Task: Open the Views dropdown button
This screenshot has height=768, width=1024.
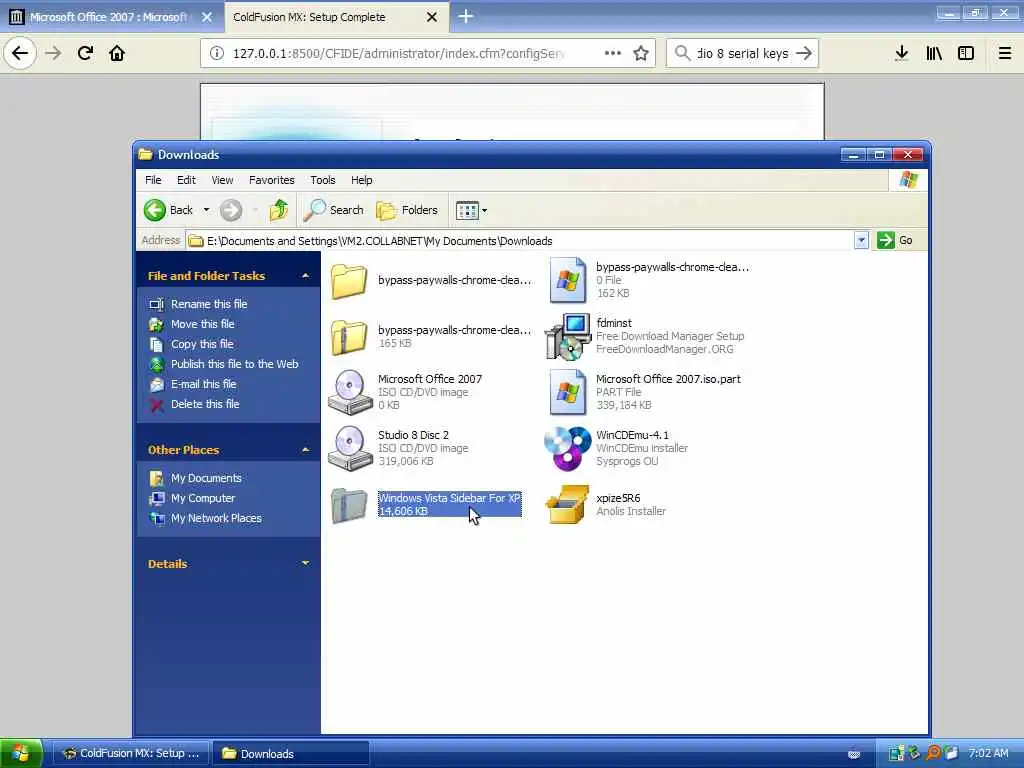Action: tap(471, 210)
